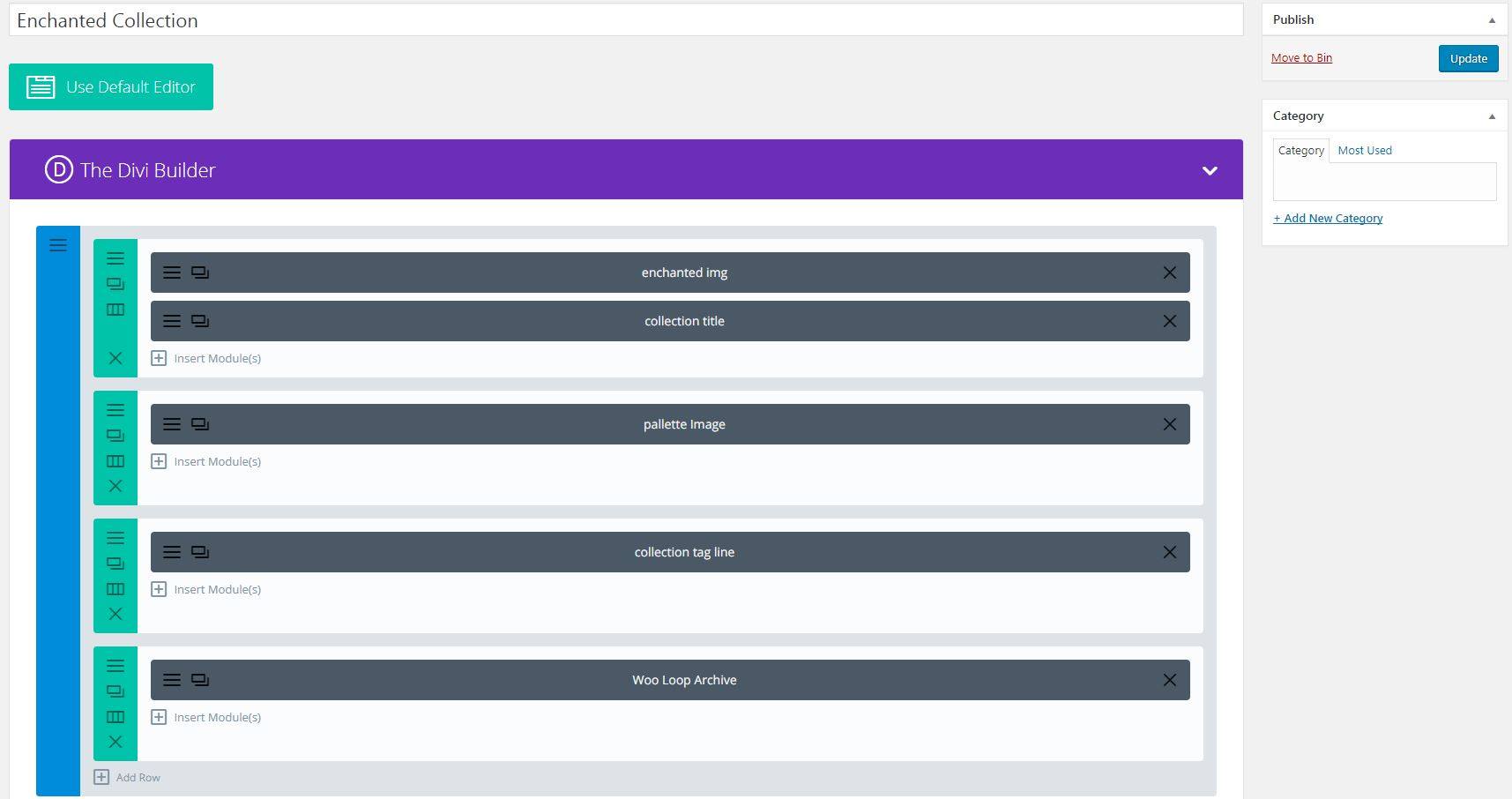
Task: Delete the Woo Loop Archive row
Action: [115, 742]
